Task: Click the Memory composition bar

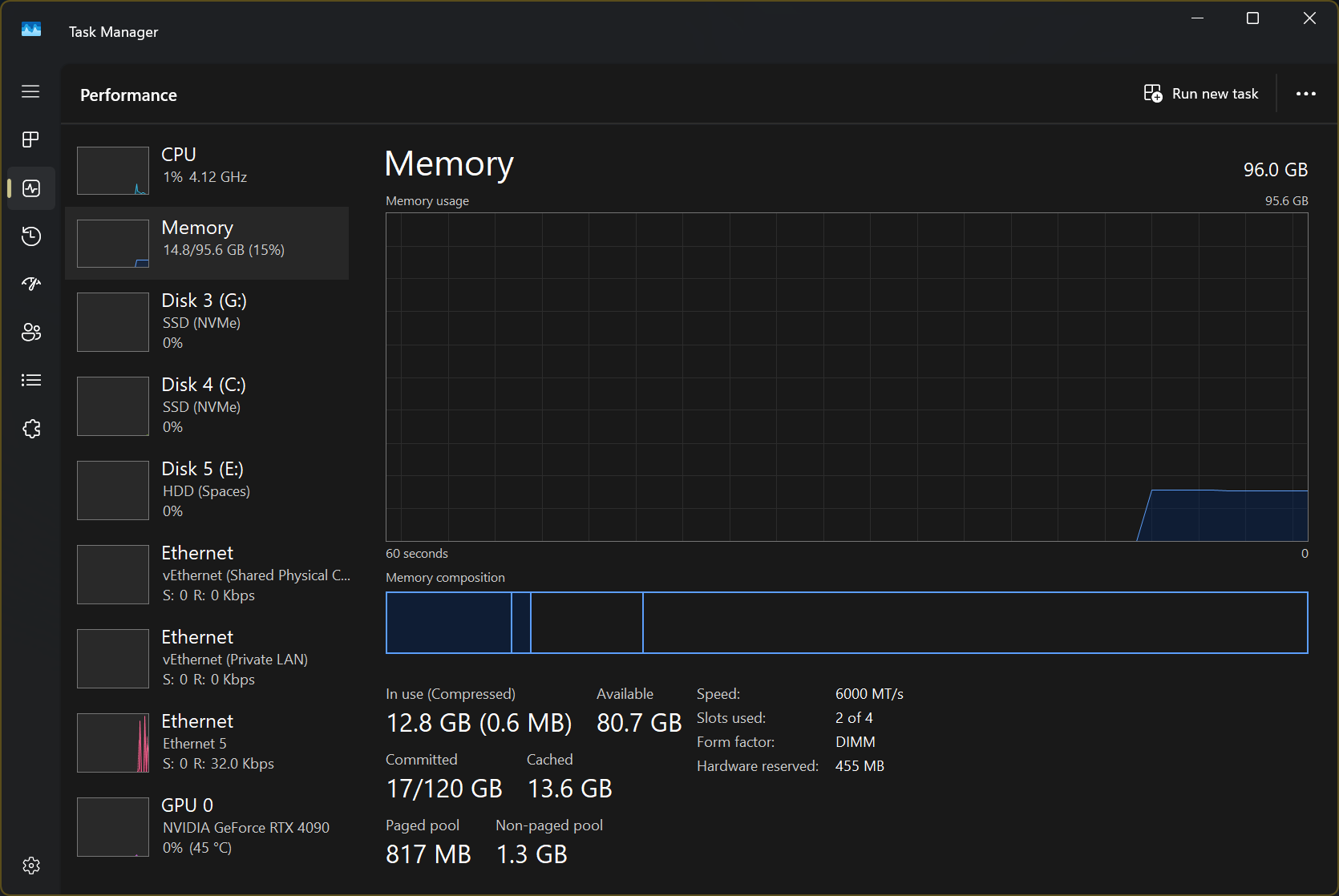Action: click(847, 623)
